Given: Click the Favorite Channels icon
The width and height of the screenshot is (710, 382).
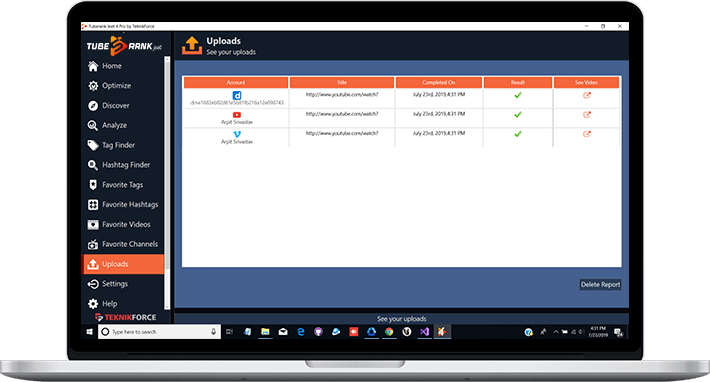Looking at the screenshot, I should click(93, 244).
